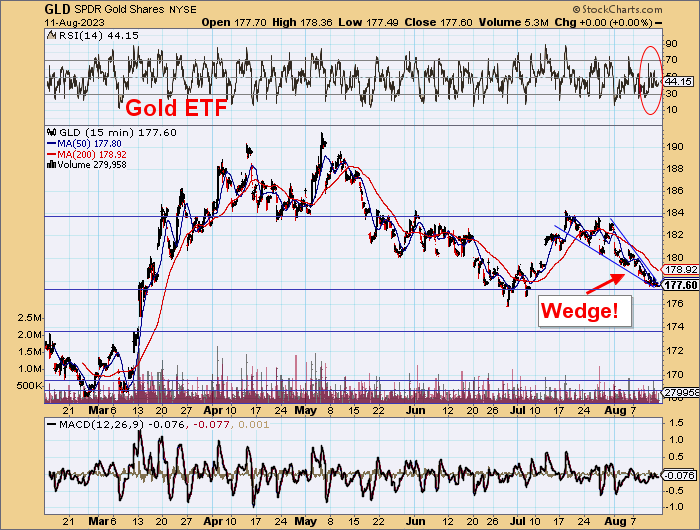
Task: Click the -1.0 level on MACD axis
Action: pyautogui.click(x=674, y=507)
